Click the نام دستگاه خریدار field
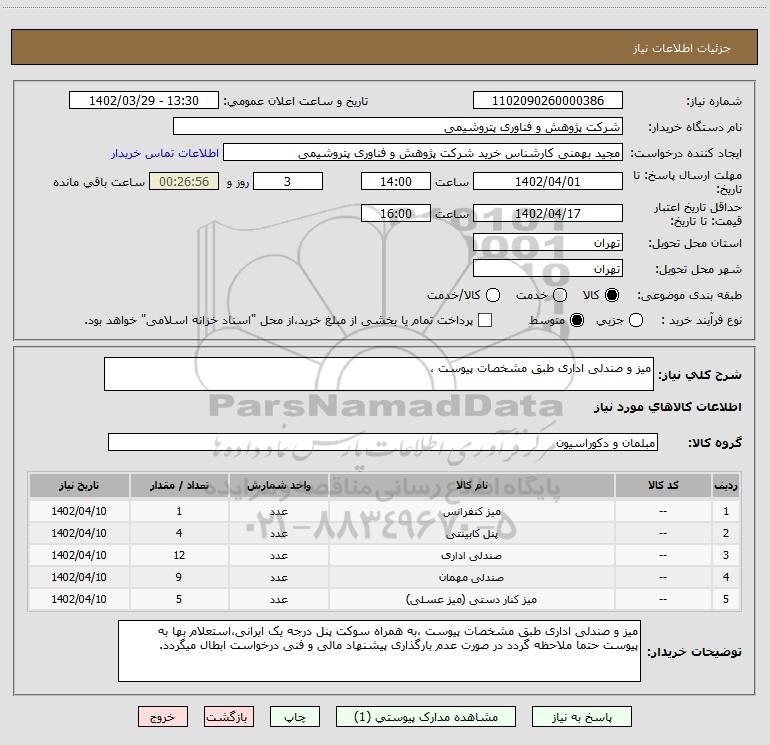This screenshot has width=770, height=745. pos(398,126)
